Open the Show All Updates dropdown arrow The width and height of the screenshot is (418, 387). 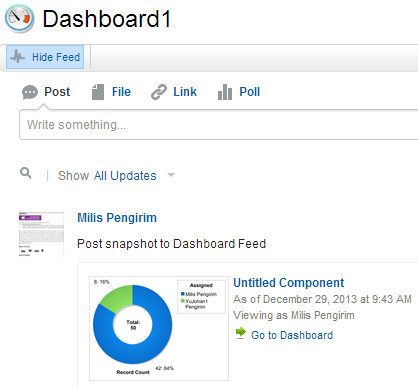171,175
